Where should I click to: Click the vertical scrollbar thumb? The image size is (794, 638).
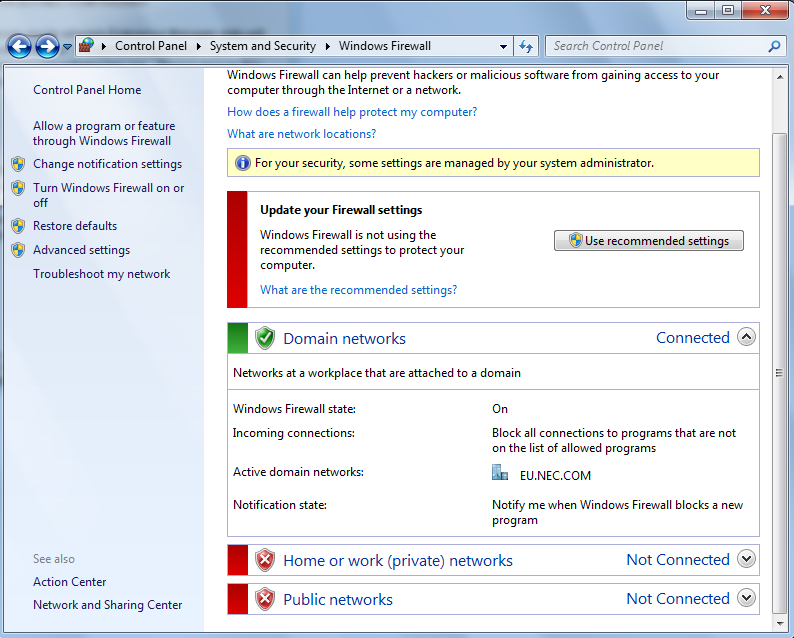coord(780,373)
